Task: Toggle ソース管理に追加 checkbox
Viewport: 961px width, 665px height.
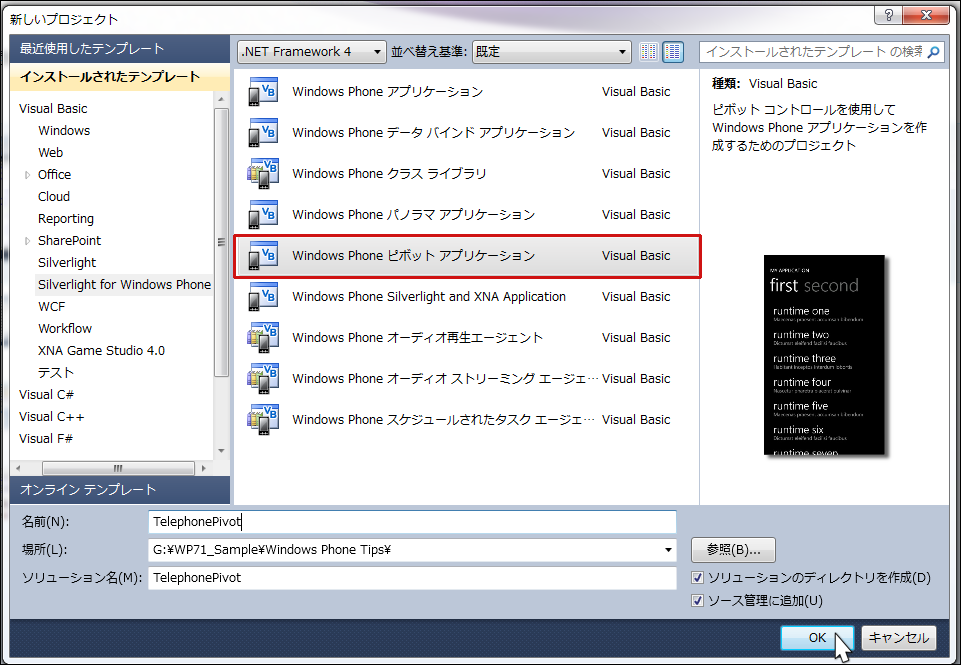Action: 697,601
